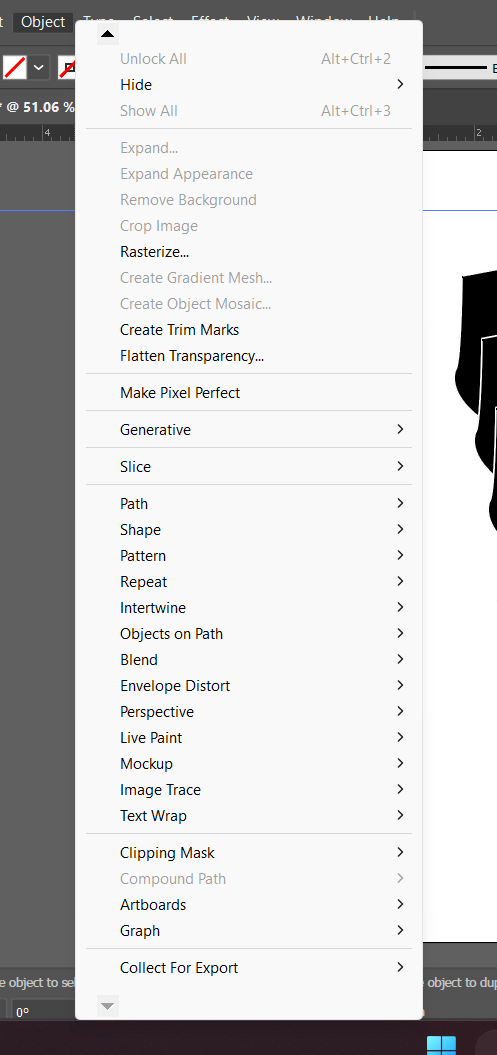Click the greyed-out Compound Path entry
Screen dimensions: 497x1055
[x=249, y=879]
